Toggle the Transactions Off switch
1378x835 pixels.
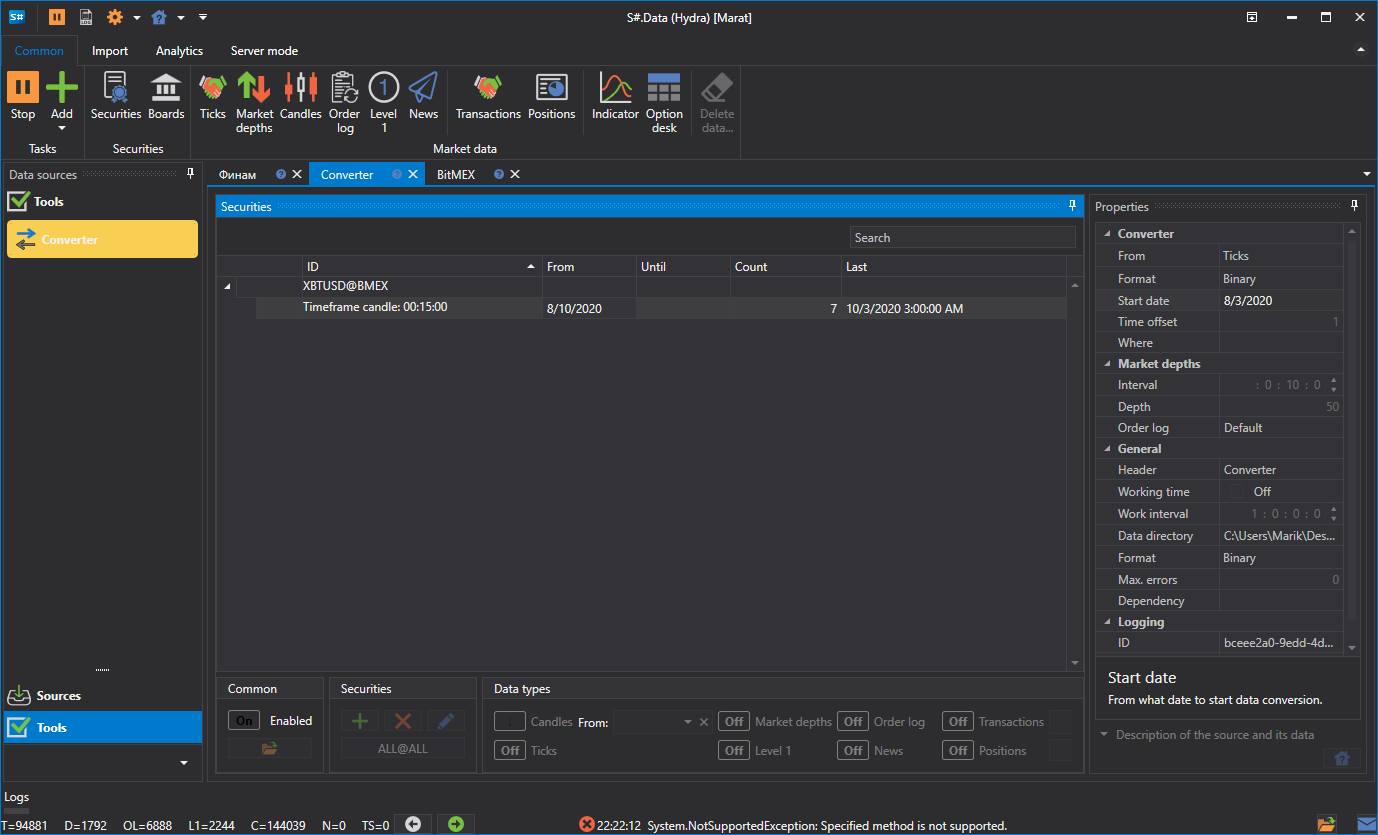pos(958,721)
